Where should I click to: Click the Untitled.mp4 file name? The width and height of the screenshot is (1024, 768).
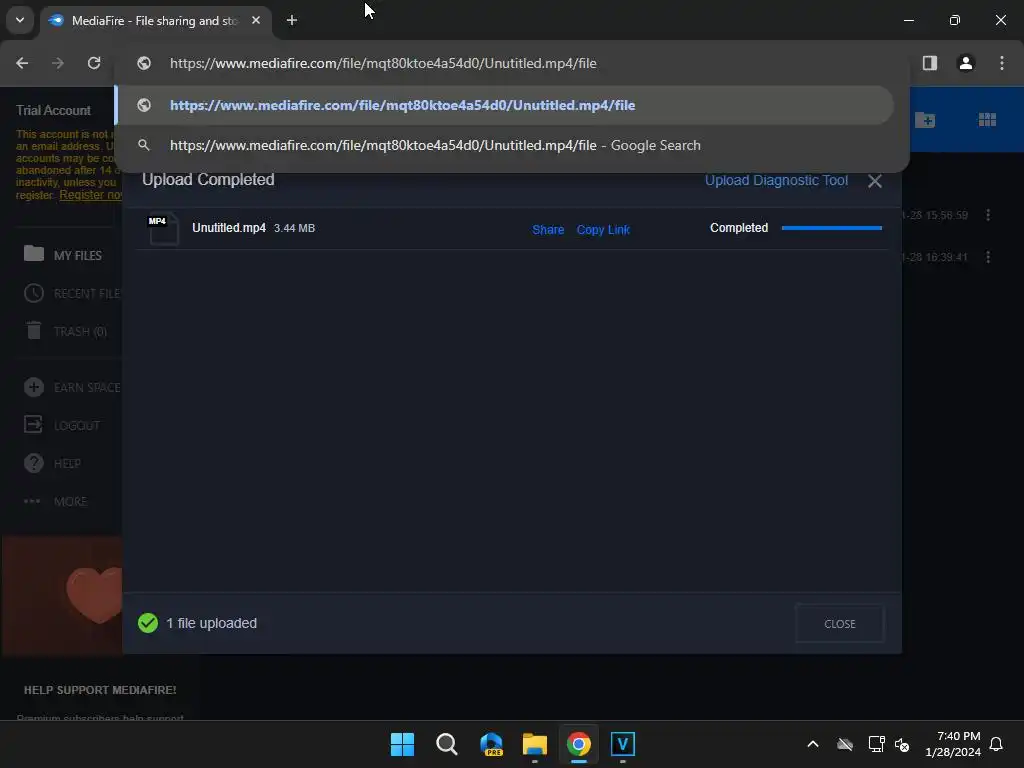click(x=229, y=228)
